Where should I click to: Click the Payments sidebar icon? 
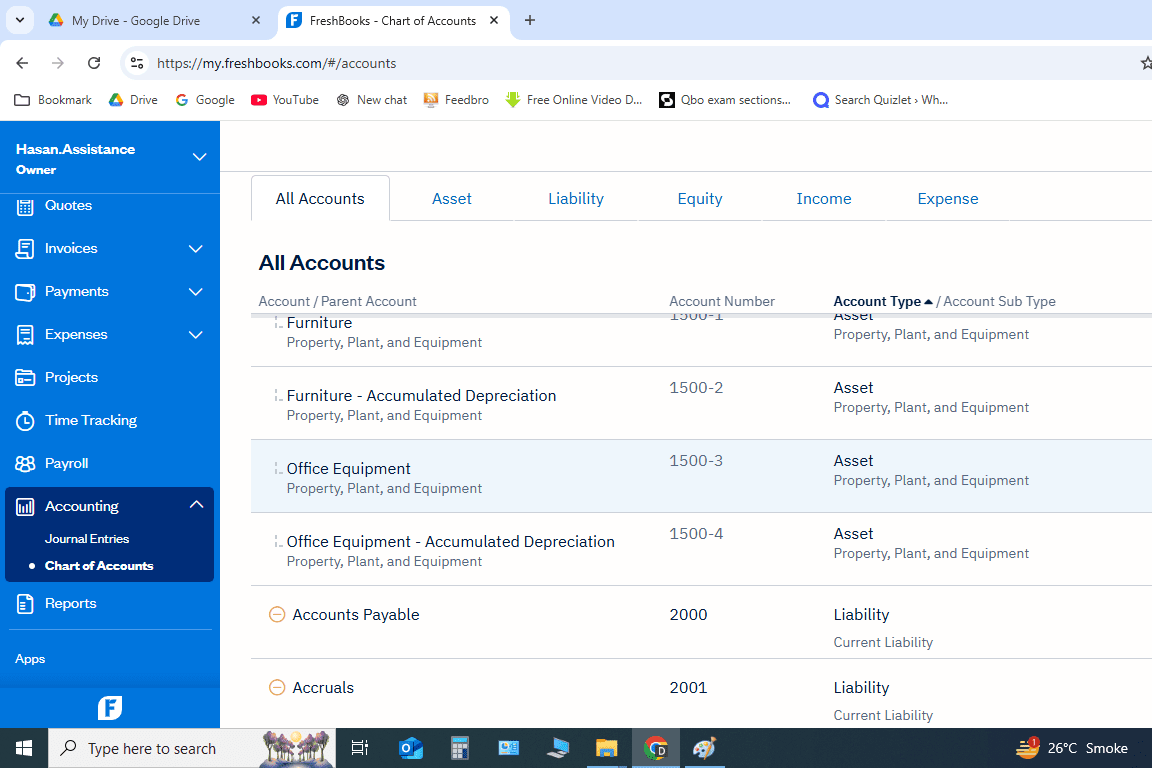coord(25,292)
